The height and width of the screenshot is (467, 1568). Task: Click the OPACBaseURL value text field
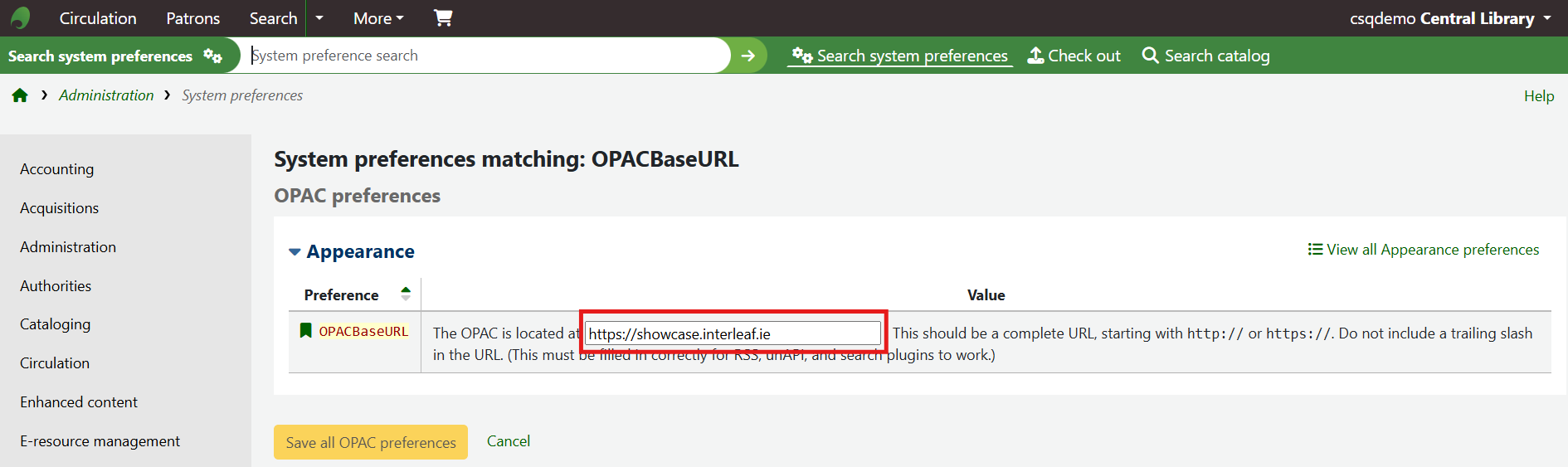[x=733, y=333]
